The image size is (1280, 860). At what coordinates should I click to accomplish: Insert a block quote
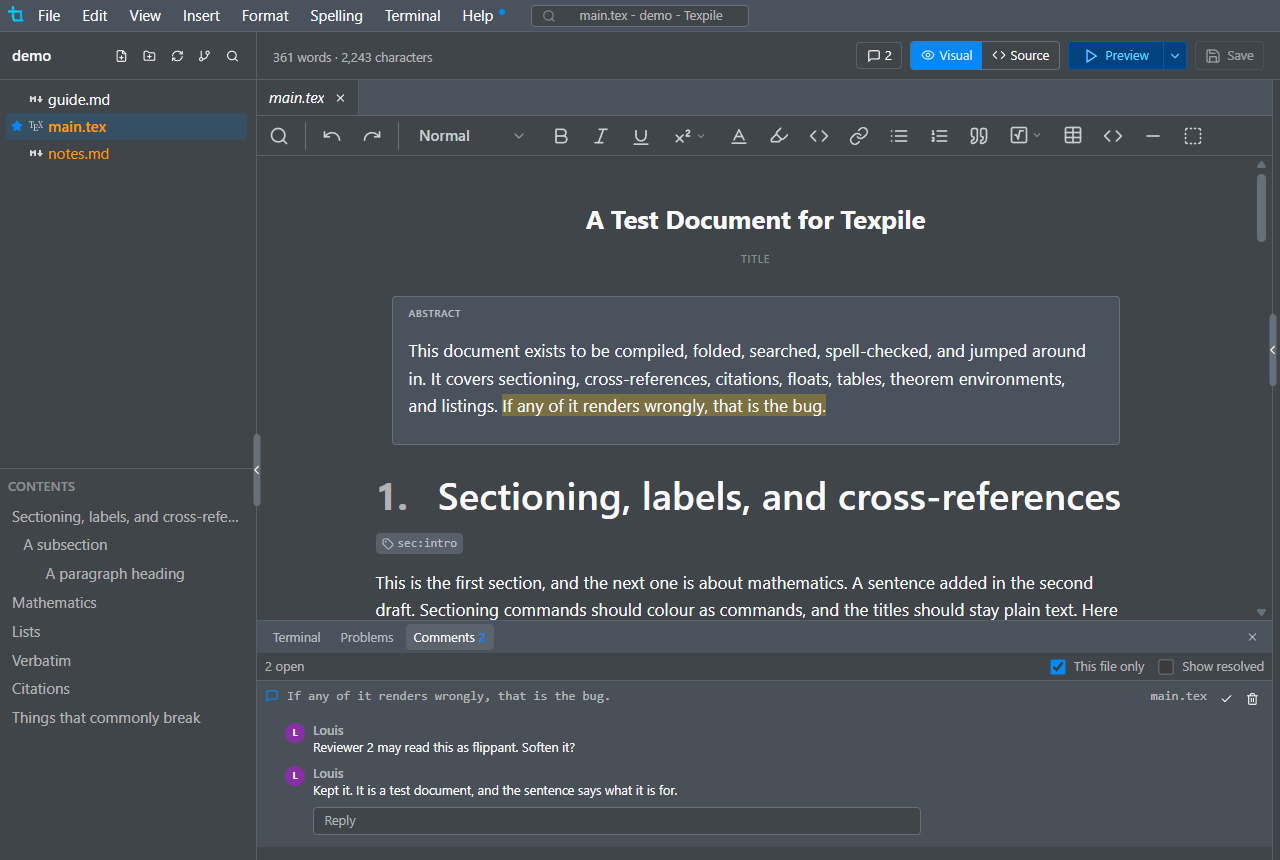[979, 136]
